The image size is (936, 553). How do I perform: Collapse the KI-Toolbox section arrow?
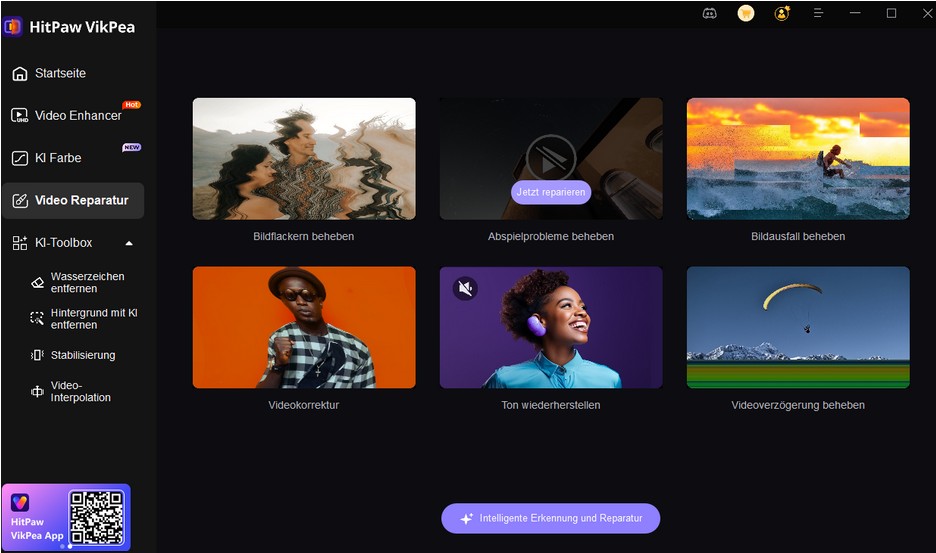[x=128, y=243]
